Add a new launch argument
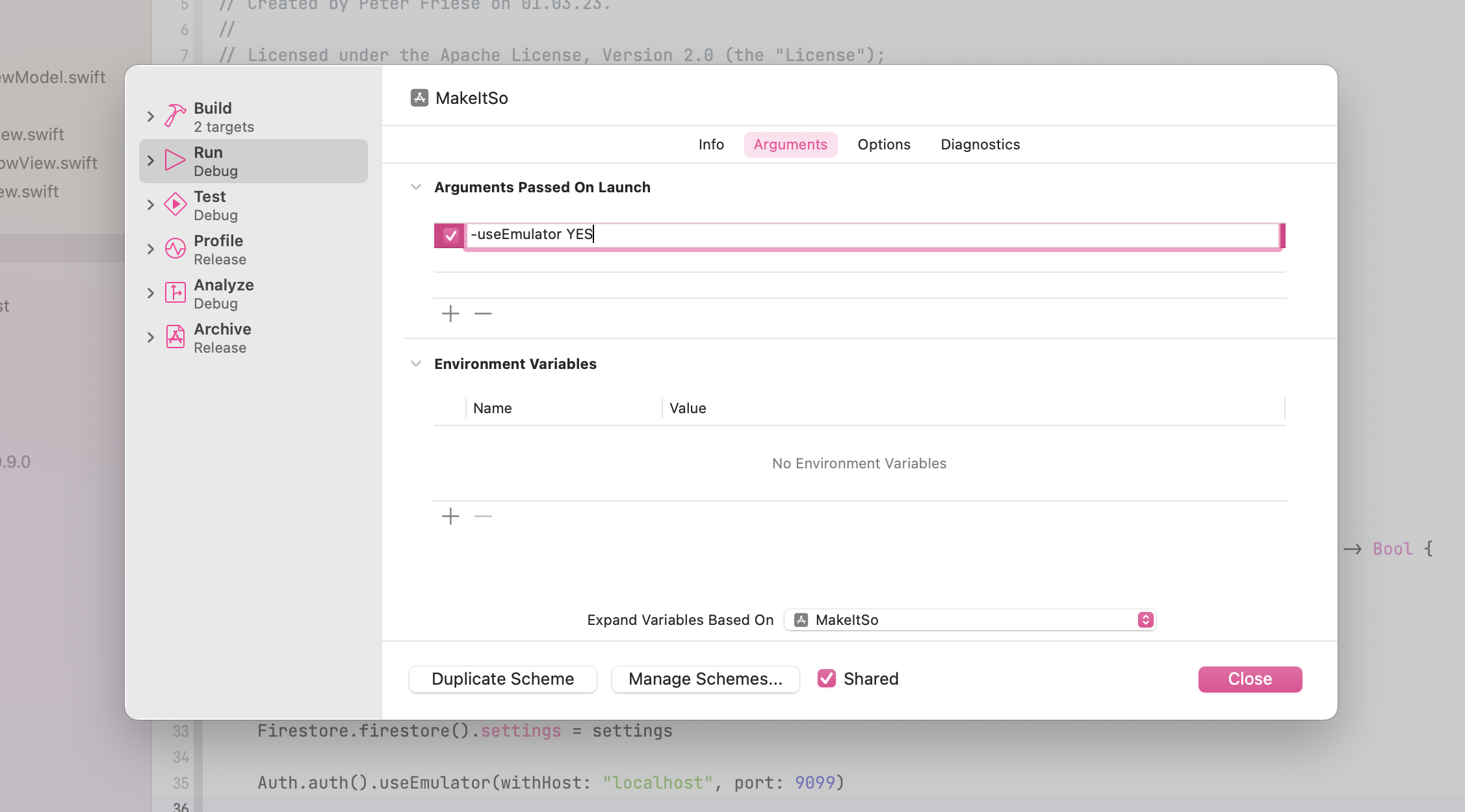Viewport: 1465px width, 812px height. 450,314
